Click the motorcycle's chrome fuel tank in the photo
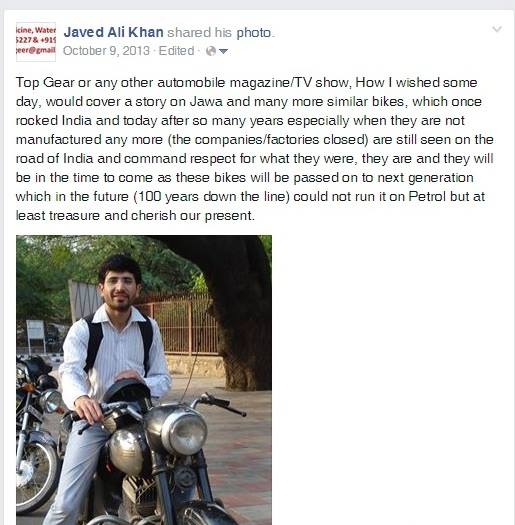 click(127, 450)
